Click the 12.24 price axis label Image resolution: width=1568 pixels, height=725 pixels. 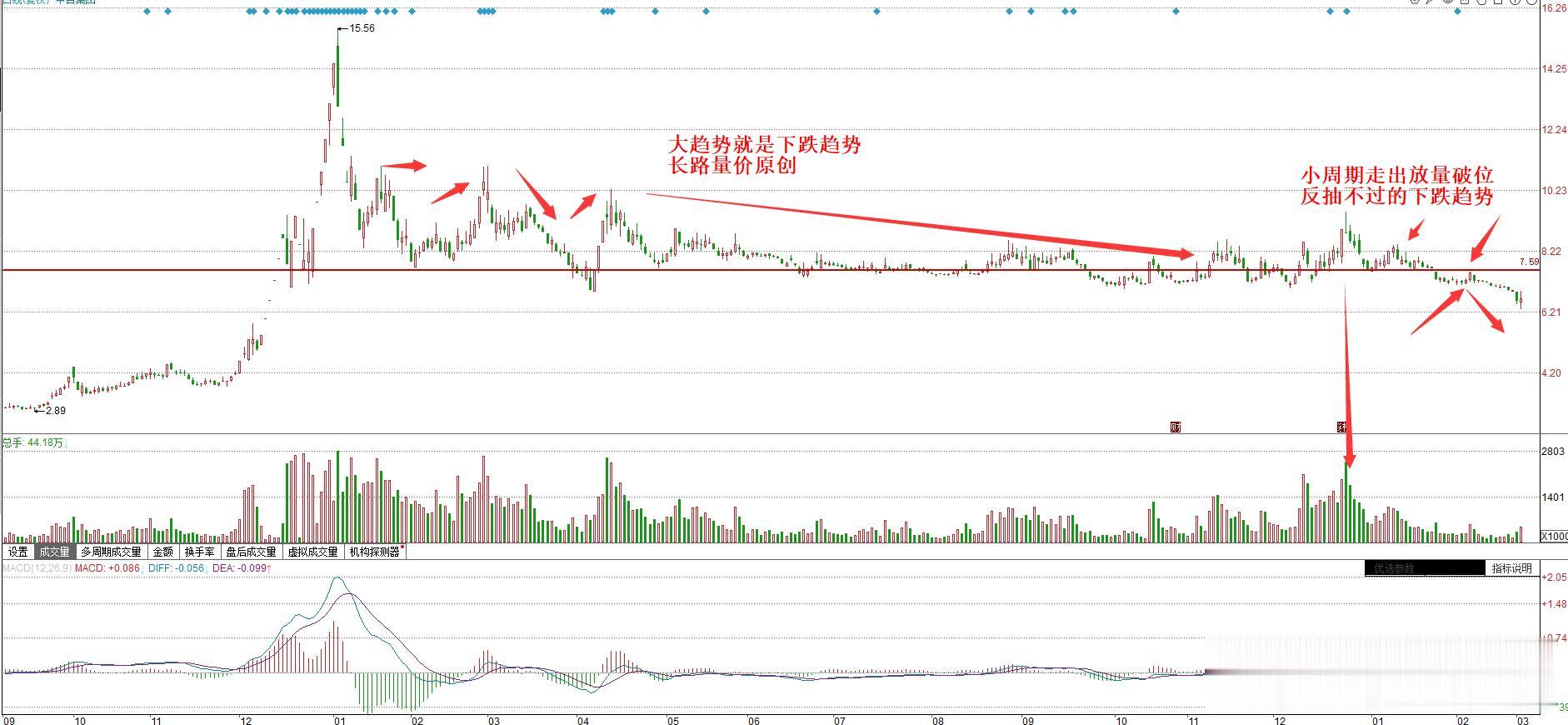tap(1555, 130)
